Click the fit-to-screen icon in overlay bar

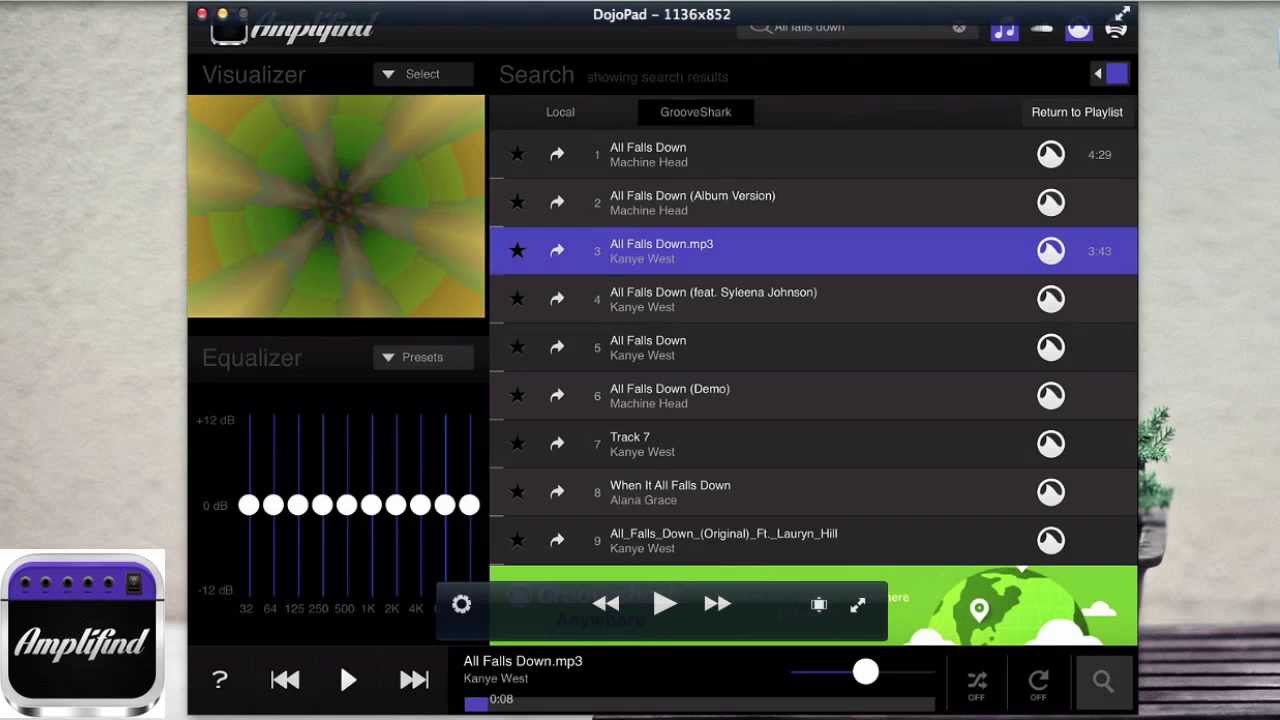tap(819, 604)
